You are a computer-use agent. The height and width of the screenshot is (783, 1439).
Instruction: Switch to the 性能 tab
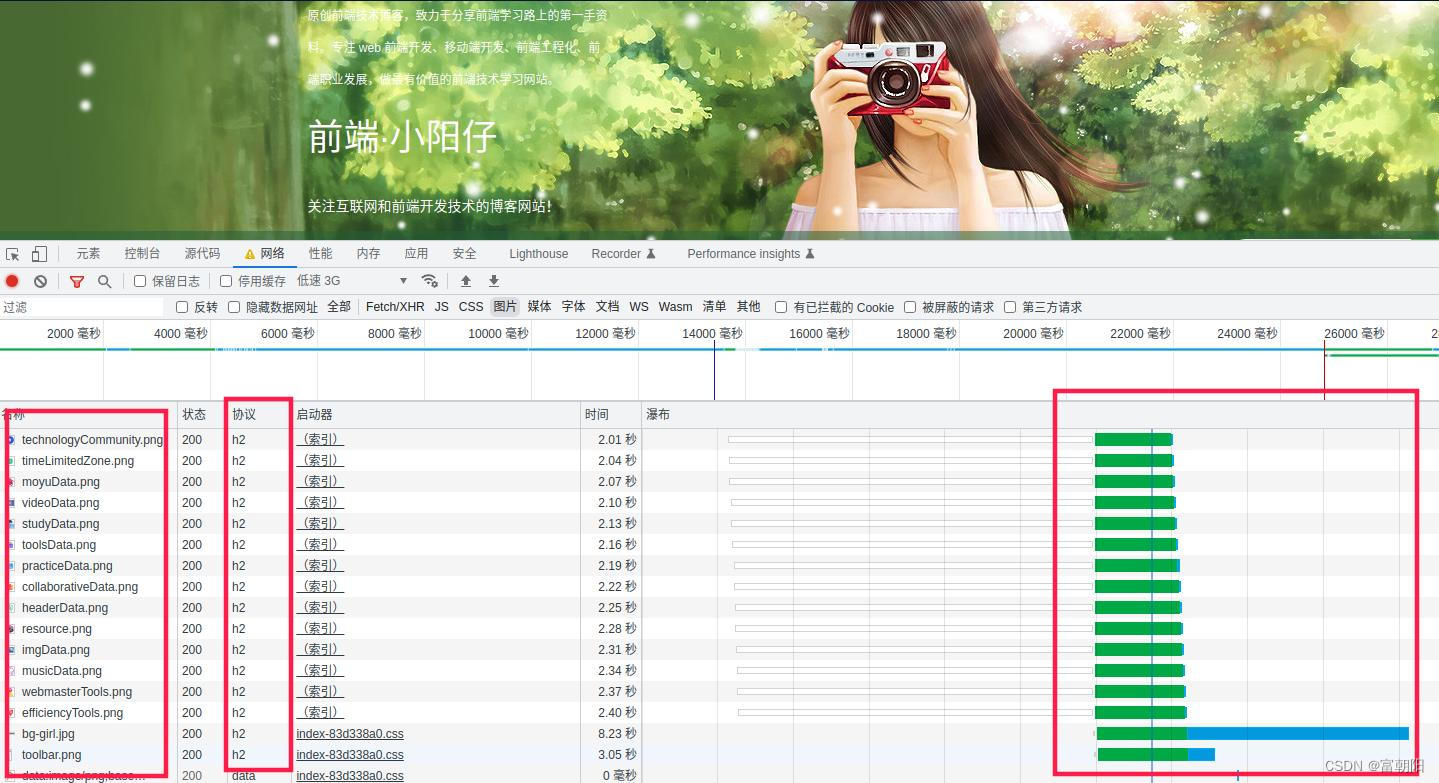[319, 253]
